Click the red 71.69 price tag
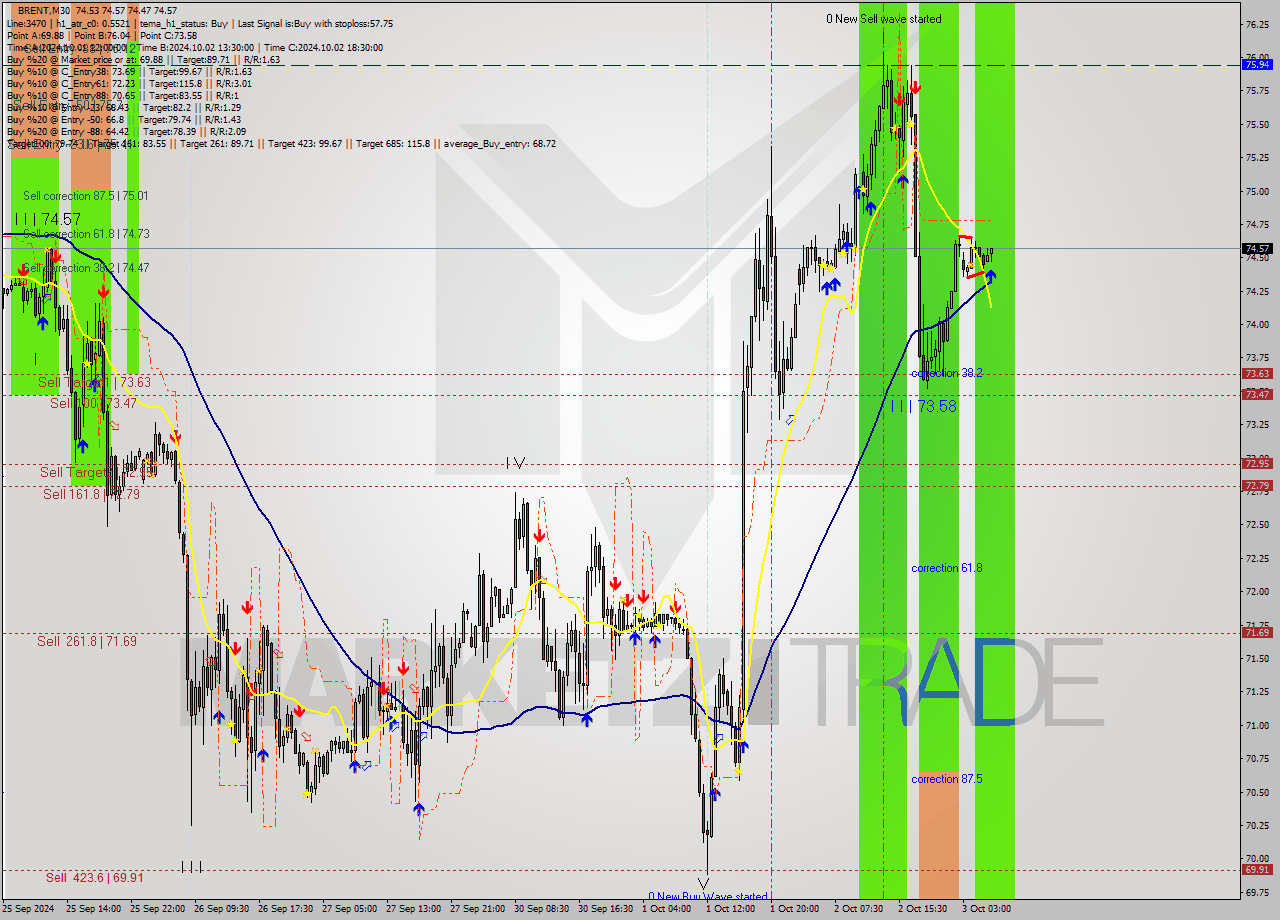1280x920 pixels. [1257, 632]
